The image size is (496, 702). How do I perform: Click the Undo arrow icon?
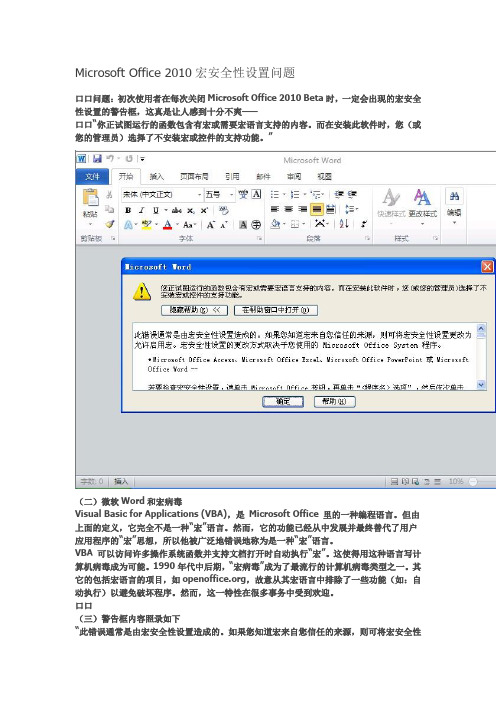pos(110,158)
